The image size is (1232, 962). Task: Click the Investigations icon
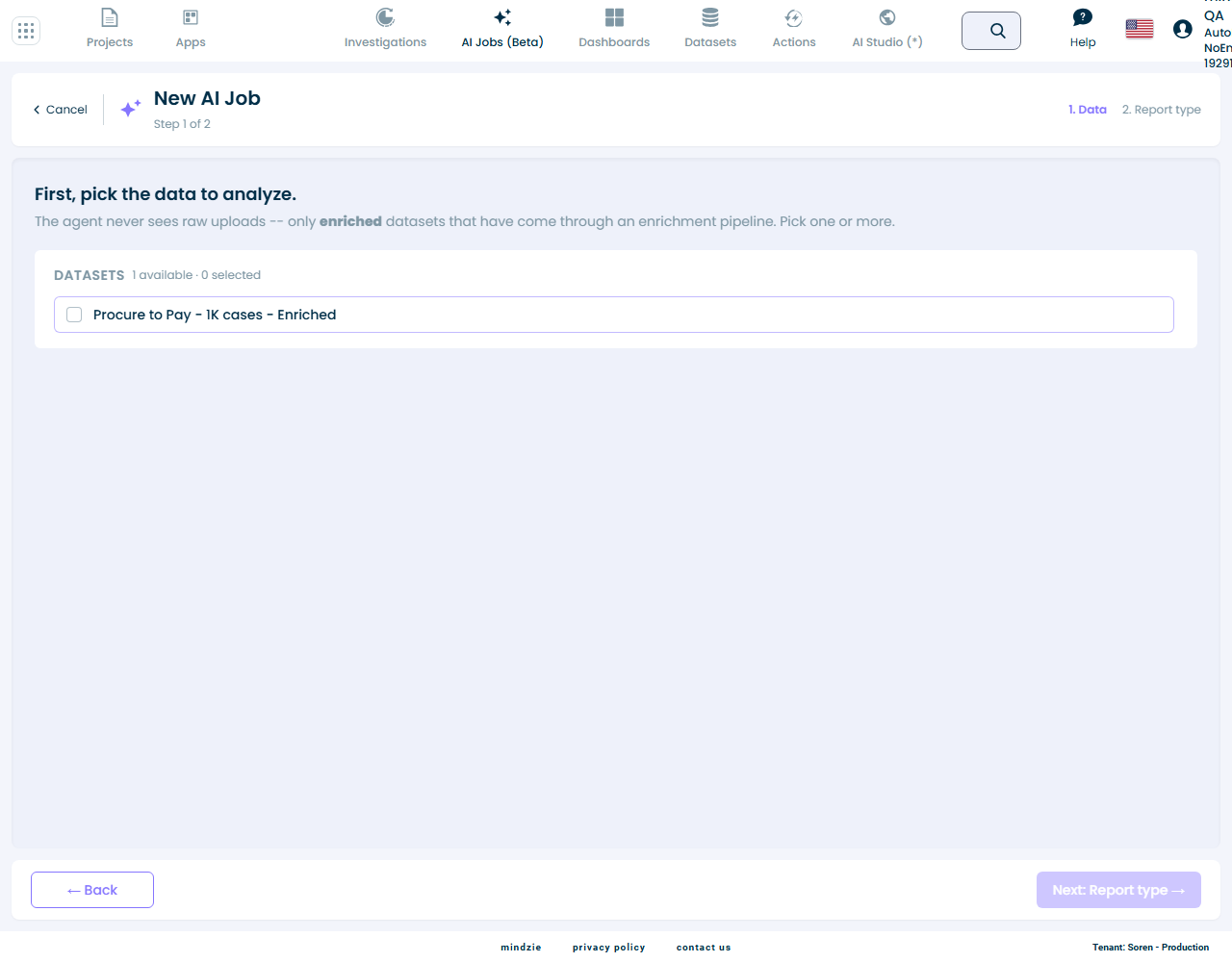tap(385, 17)
